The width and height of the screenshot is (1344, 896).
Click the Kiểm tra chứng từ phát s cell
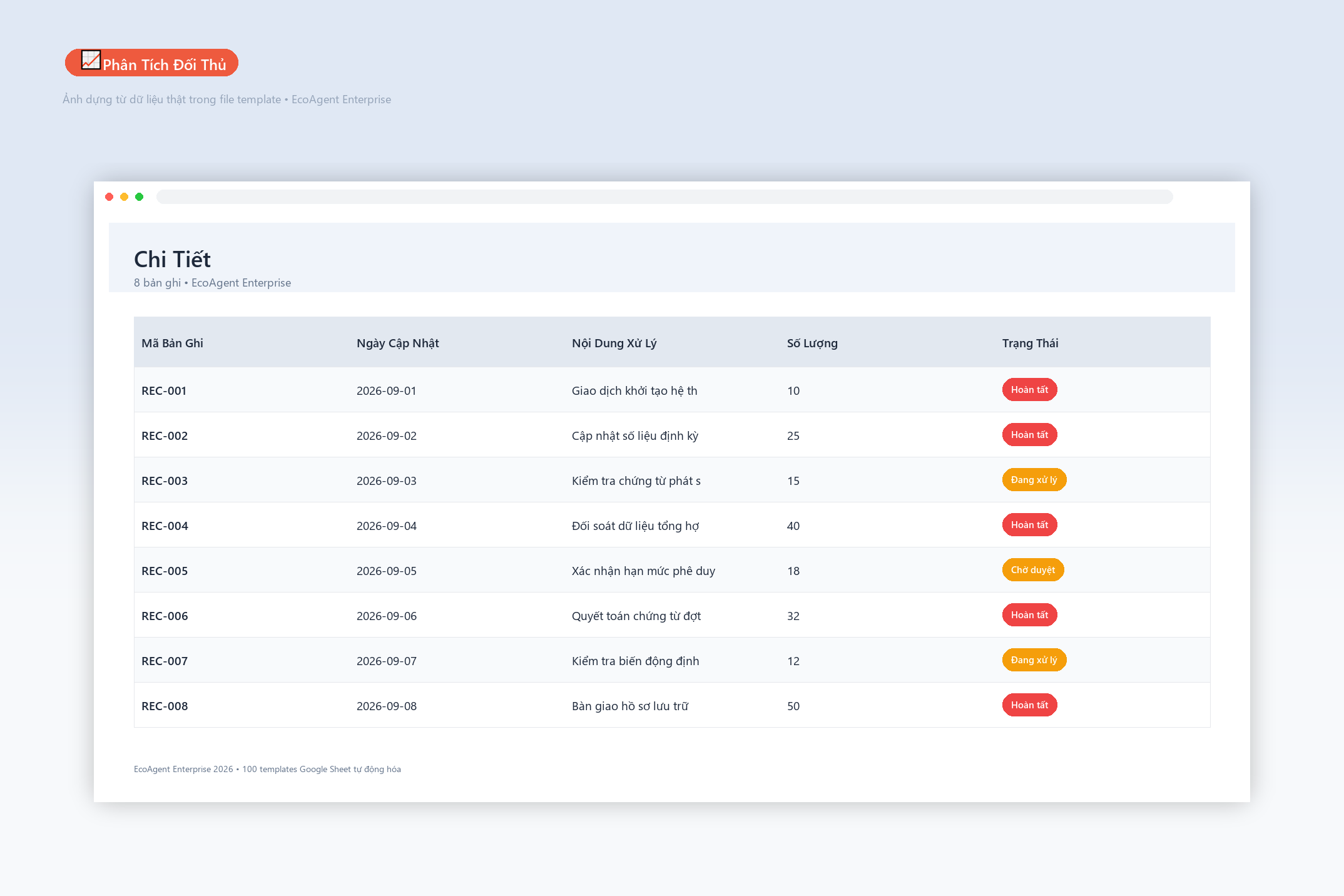(636, 481)
